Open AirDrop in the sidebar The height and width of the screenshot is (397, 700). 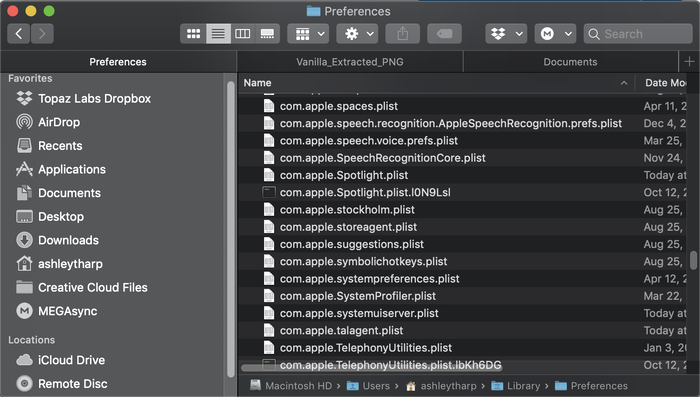pyautogui.click(x=59, y=122)
